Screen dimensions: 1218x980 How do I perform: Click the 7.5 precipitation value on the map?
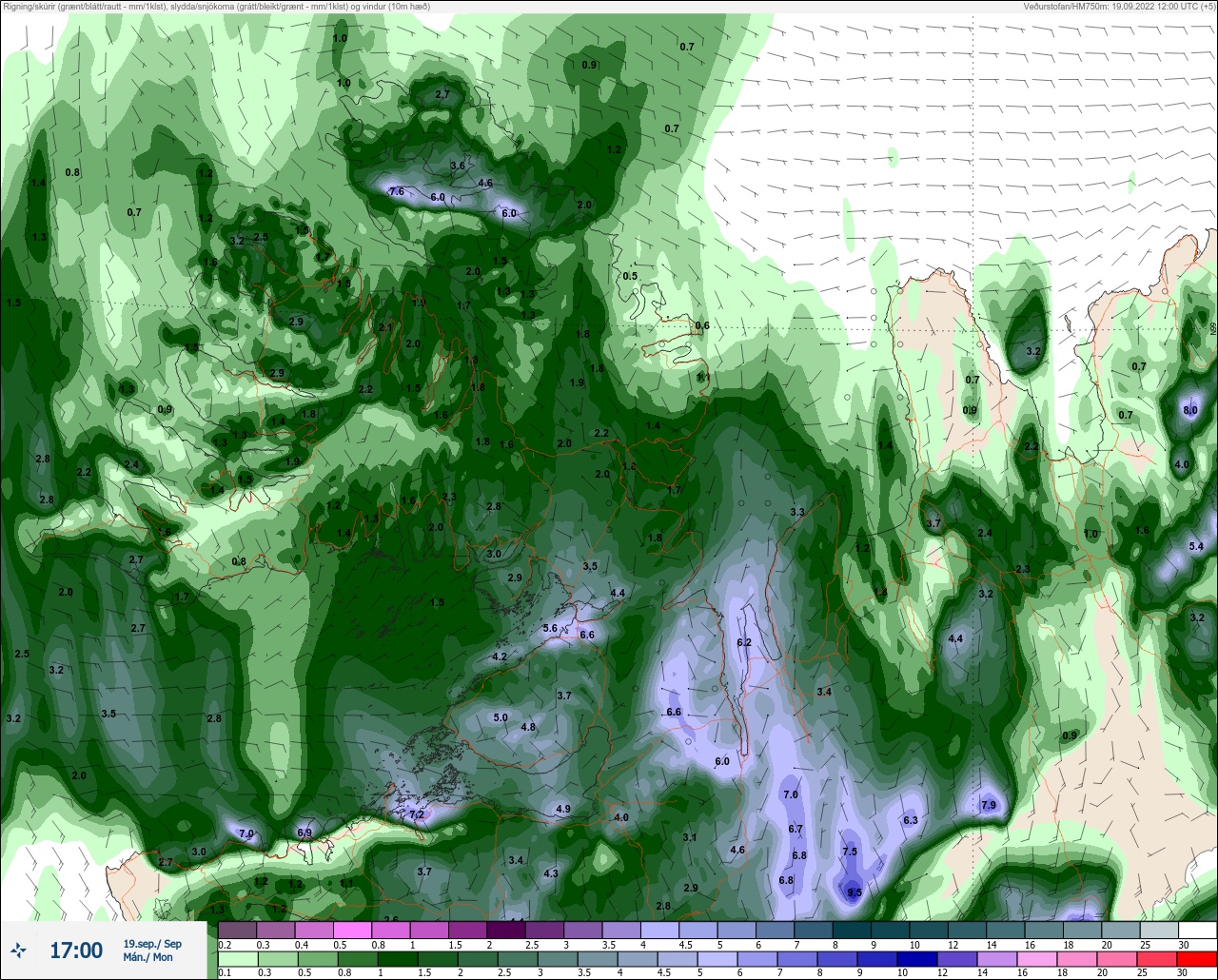pos(850,852)
